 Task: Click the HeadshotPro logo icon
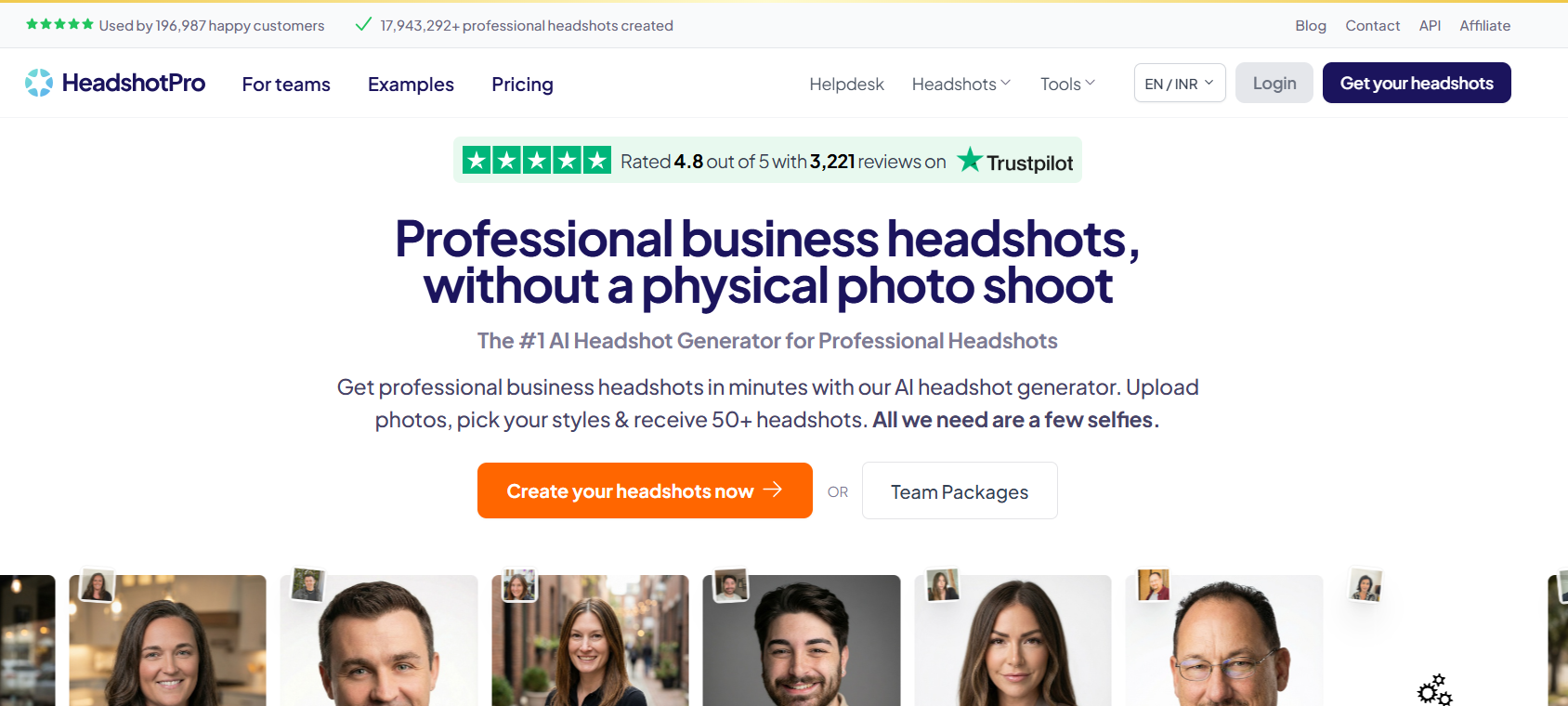tap(39, 83)
